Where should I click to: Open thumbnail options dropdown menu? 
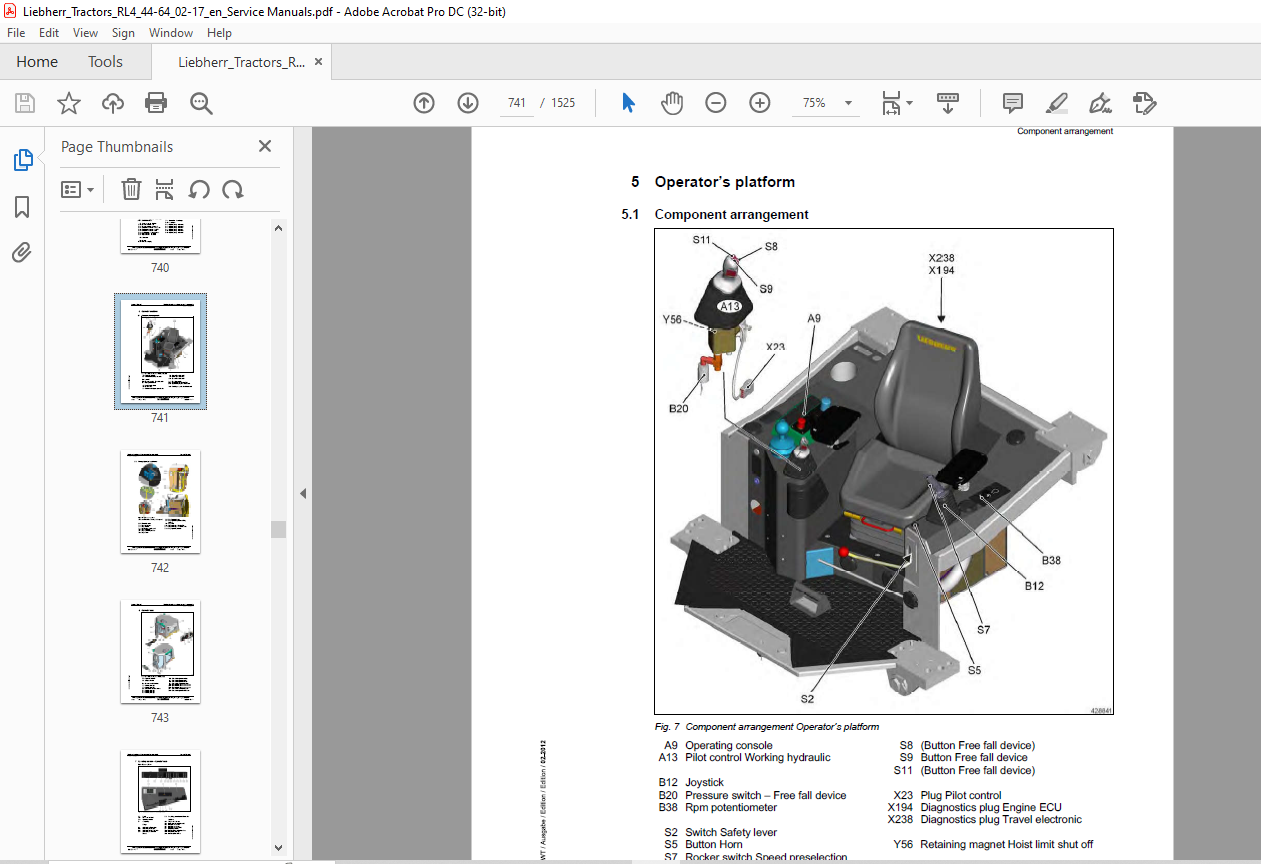click(77, 189)
